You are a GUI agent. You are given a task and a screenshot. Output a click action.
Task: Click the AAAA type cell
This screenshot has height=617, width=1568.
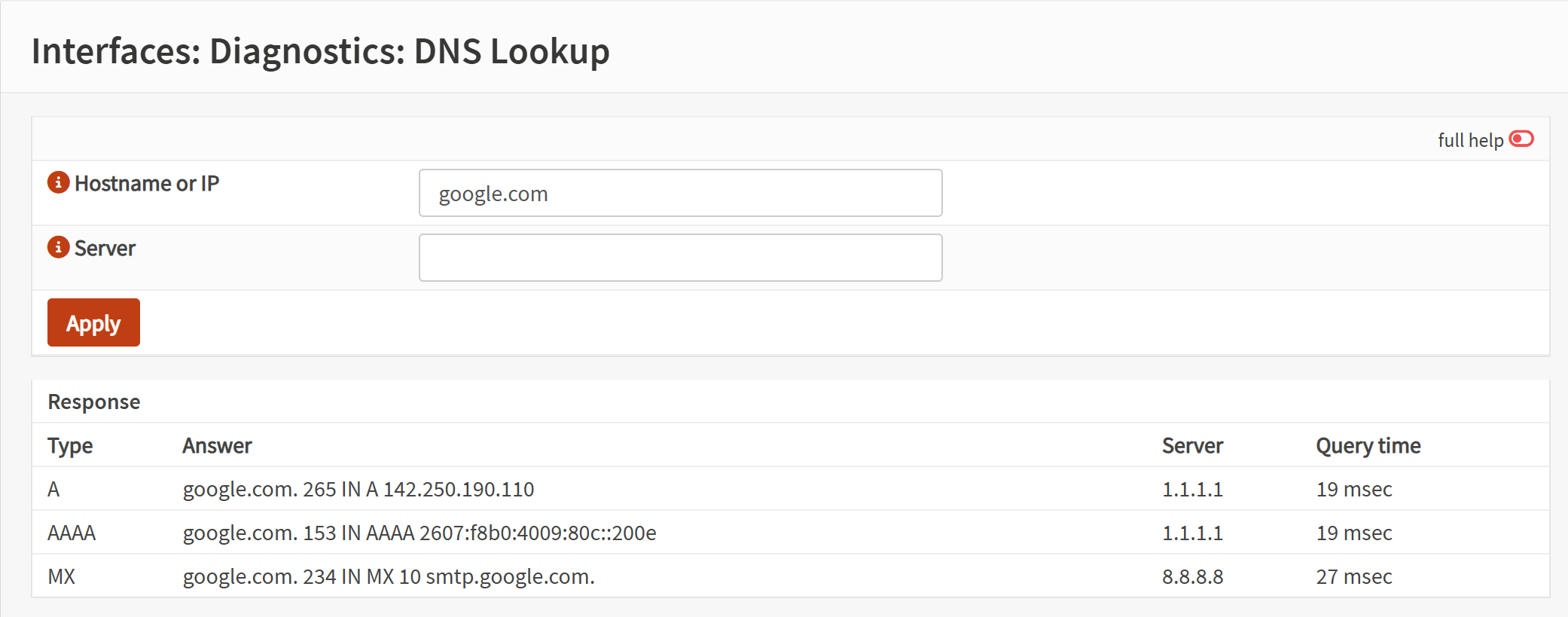(72, 533)
